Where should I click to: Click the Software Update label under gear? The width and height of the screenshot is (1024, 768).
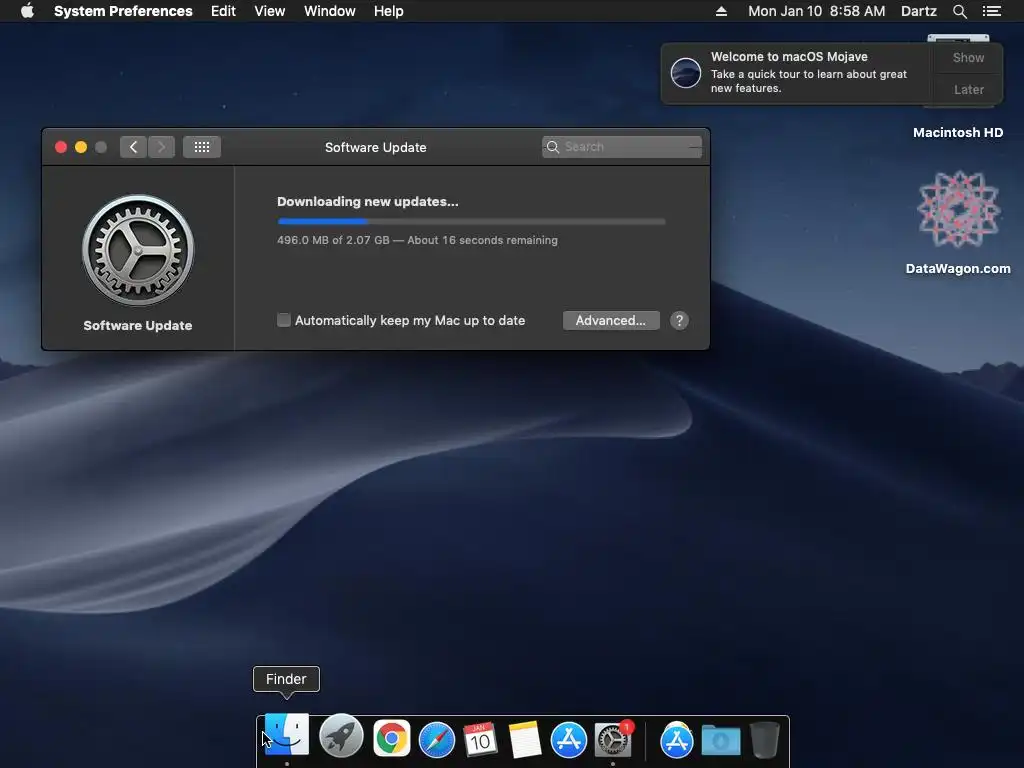click(138, 325)
